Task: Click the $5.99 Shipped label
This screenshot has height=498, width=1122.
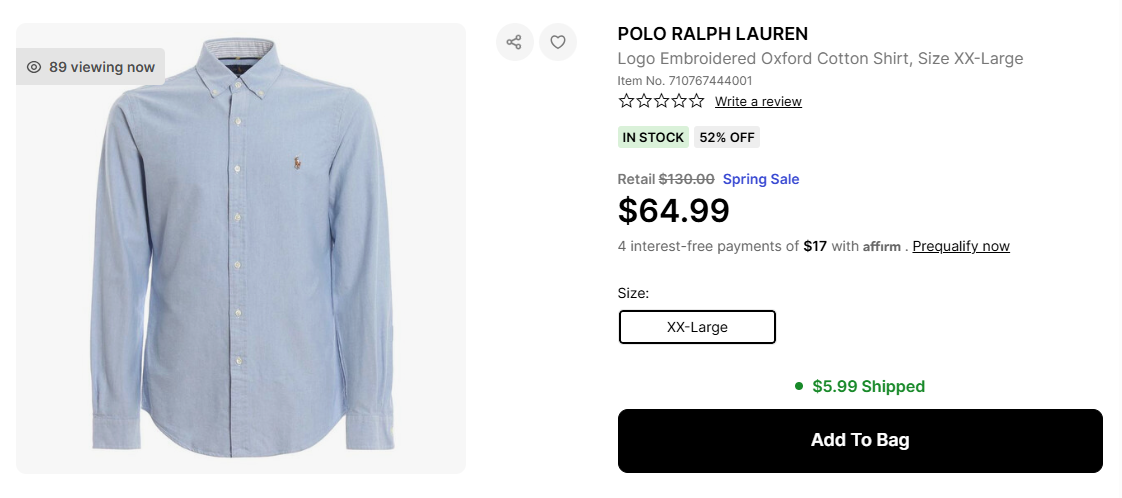Action: [868, 386]
